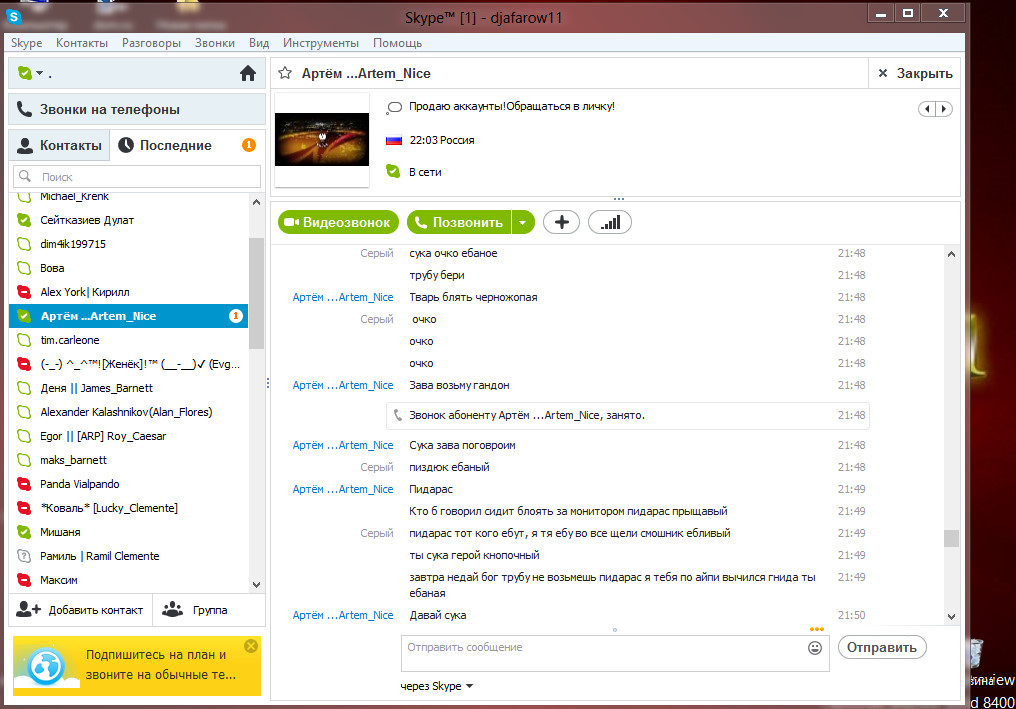Click the search magnifier icon
The image size is (1016, 709).
25,176
